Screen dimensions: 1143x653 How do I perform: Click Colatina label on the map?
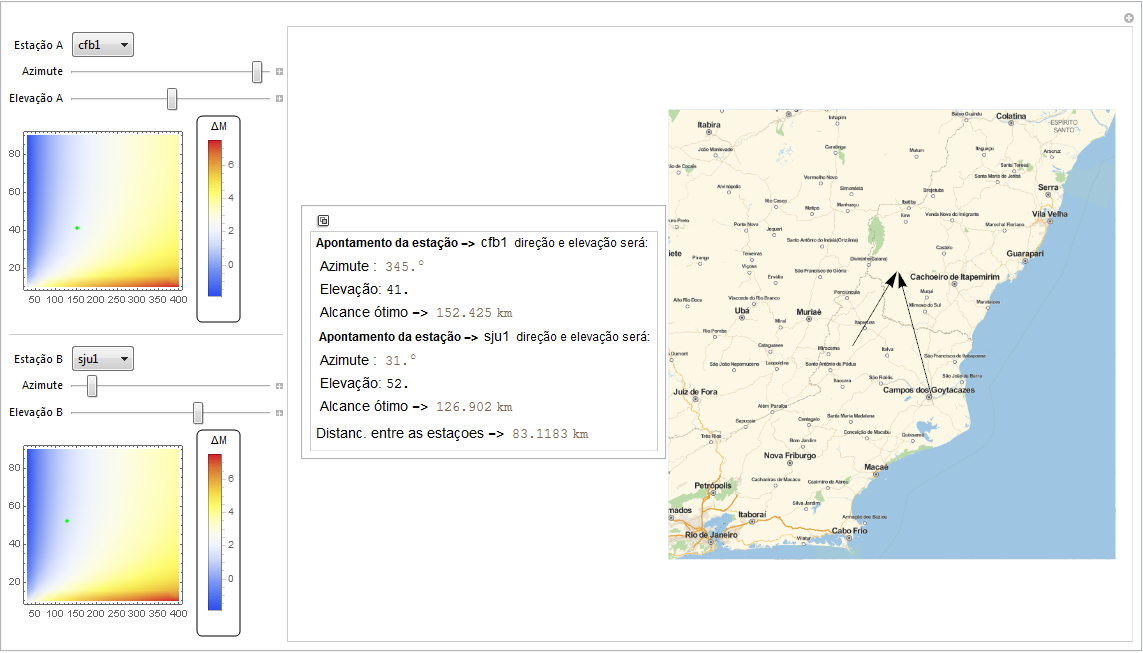pos(1011,116)
